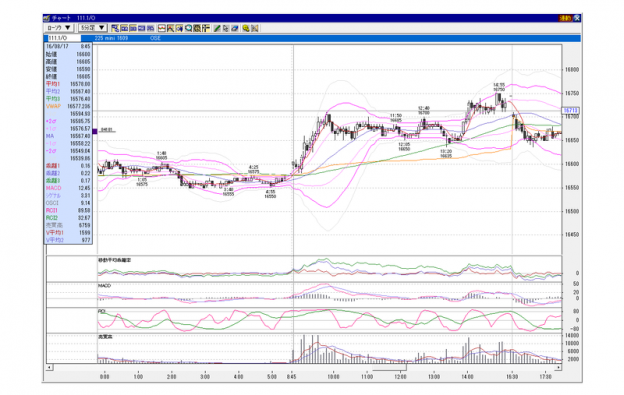Image resolution: width=624 pixels, height=395 pixels.
Task: Click the crossed tools icon at toolbar end
Action: click(x=255, y=28)
